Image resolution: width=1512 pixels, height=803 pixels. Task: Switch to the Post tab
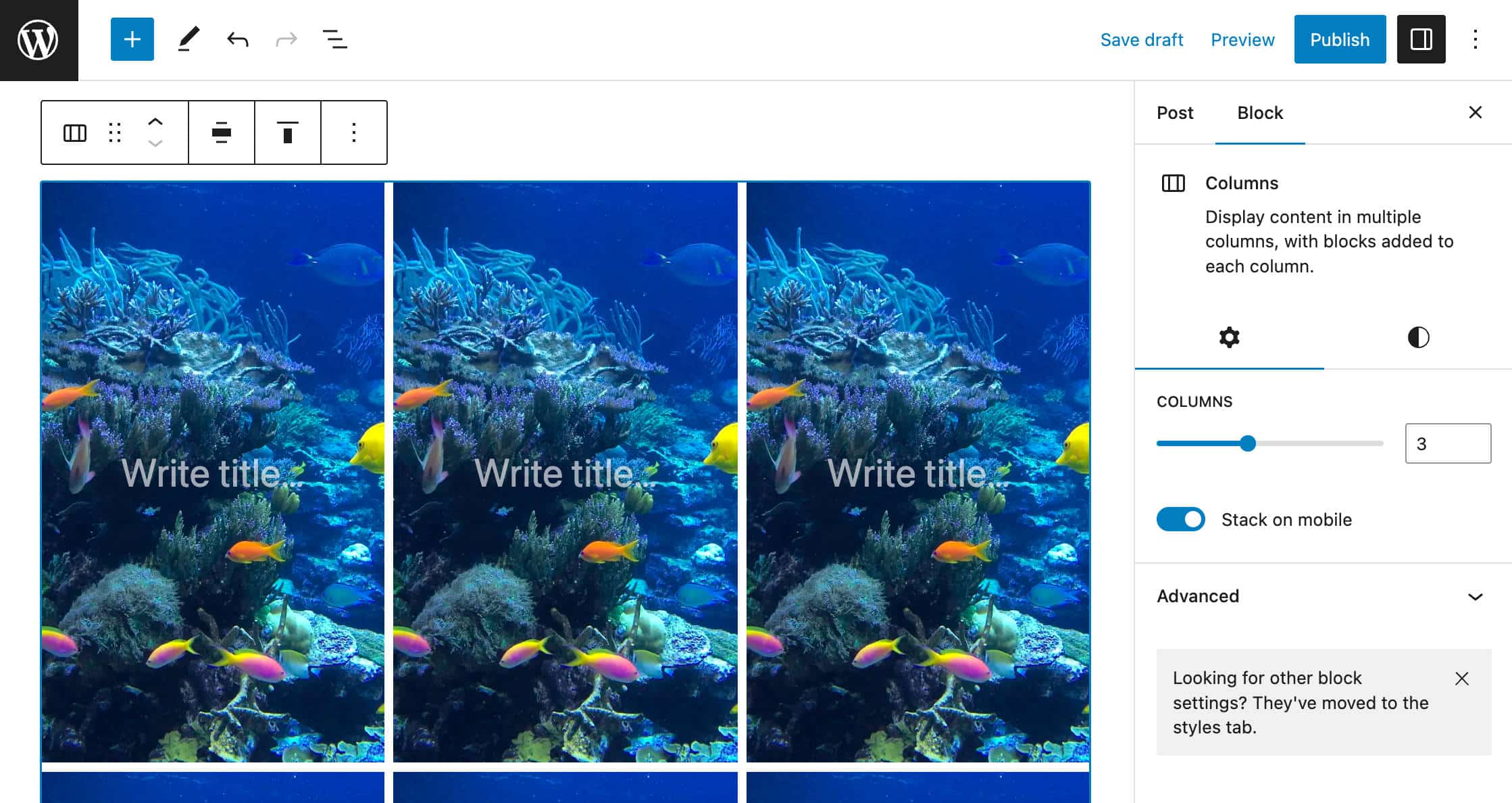[x=1175, y=112]
